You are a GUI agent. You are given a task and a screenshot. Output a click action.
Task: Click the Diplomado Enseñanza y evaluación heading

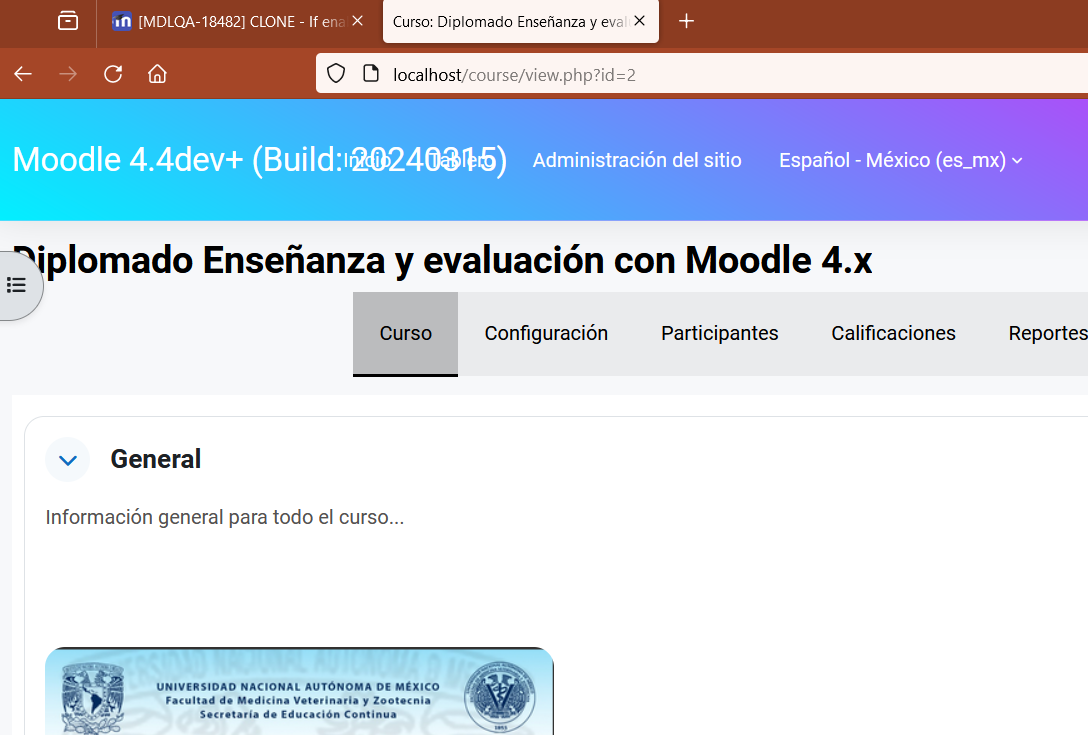[442, 261]
